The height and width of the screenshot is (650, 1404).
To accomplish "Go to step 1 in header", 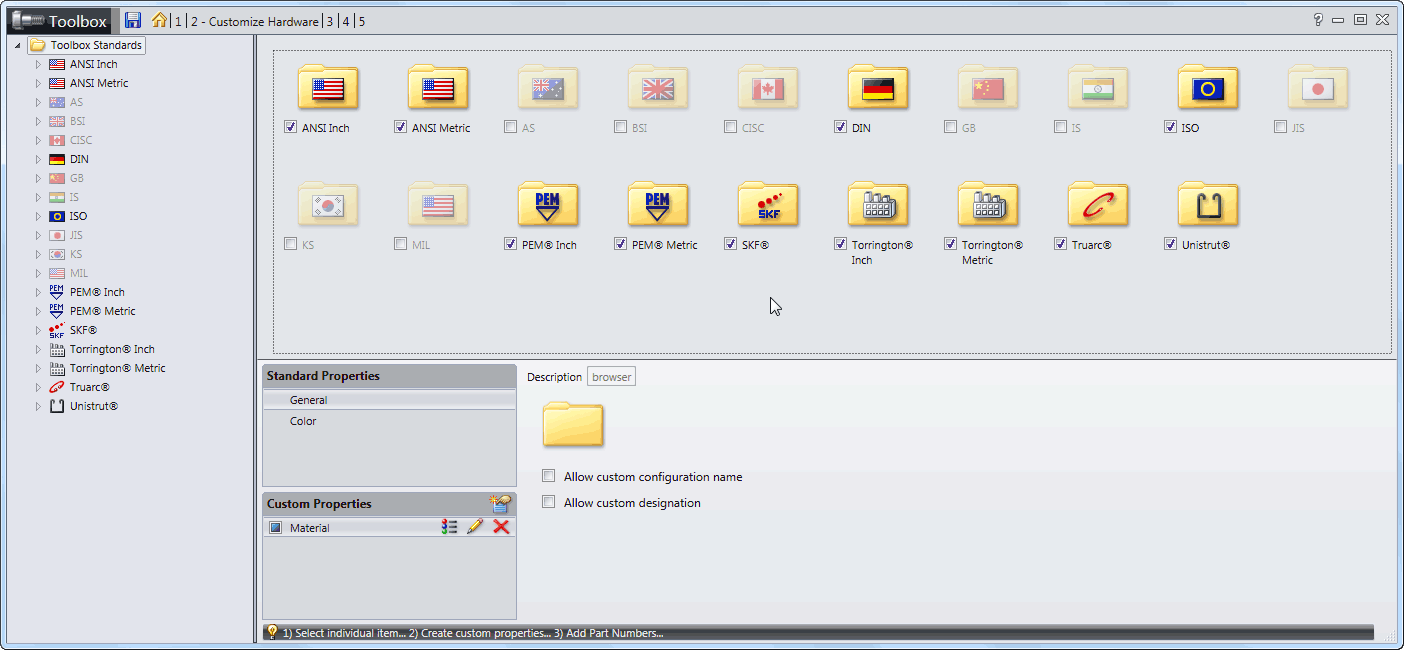I will (178, 21).
